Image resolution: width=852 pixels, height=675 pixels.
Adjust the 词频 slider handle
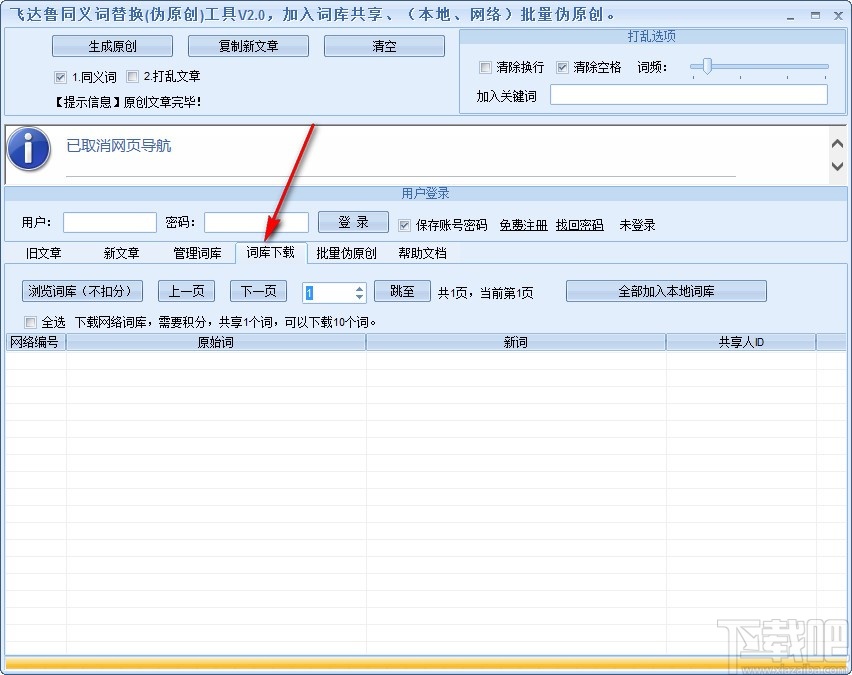click(707, 66)
